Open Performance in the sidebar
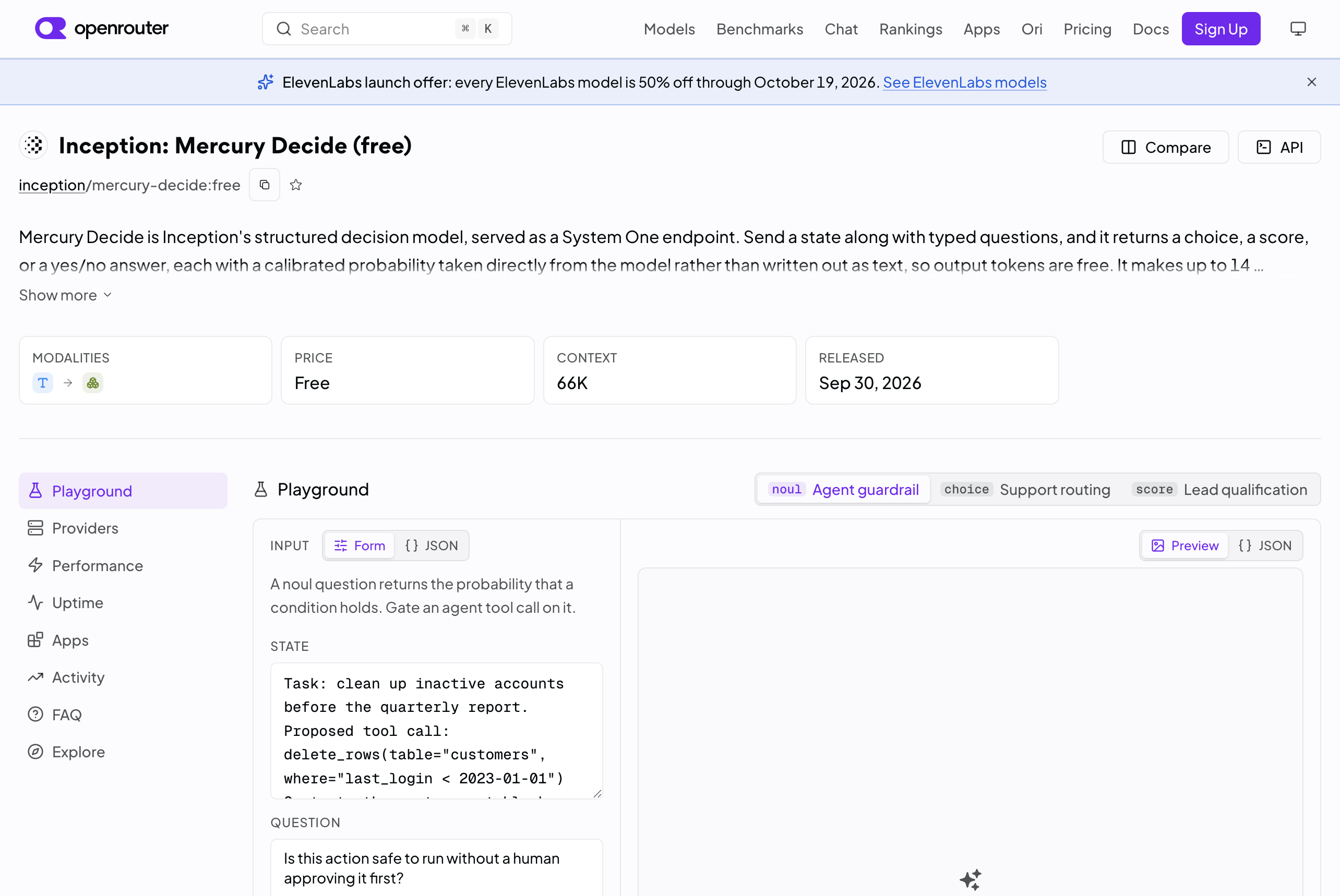Viewport: 1340px width, 896px height. pyautogui.click(x=123, y=565)
